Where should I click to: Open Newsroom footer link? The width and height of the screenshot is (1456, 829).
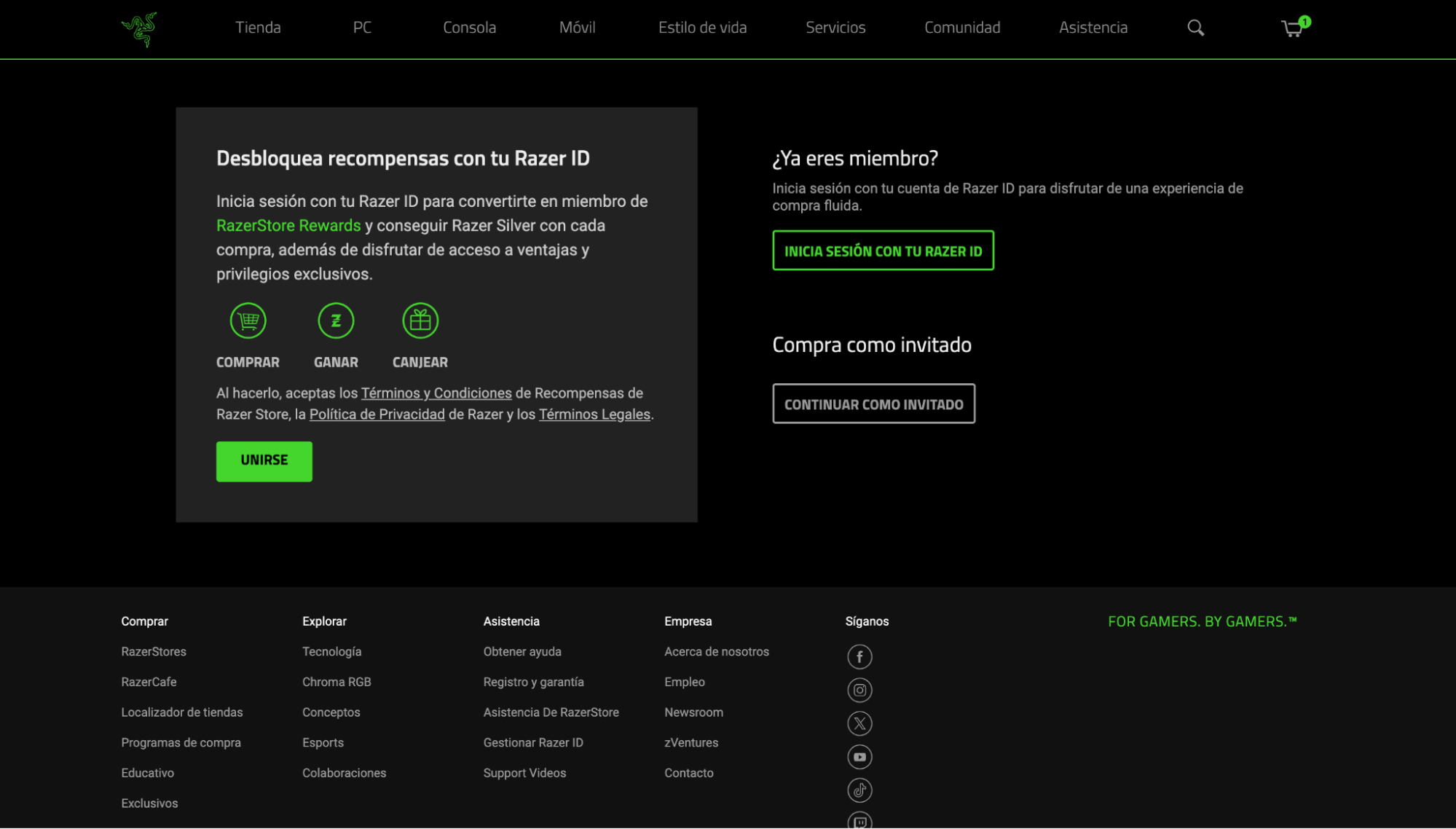click(x=693, y=712)
